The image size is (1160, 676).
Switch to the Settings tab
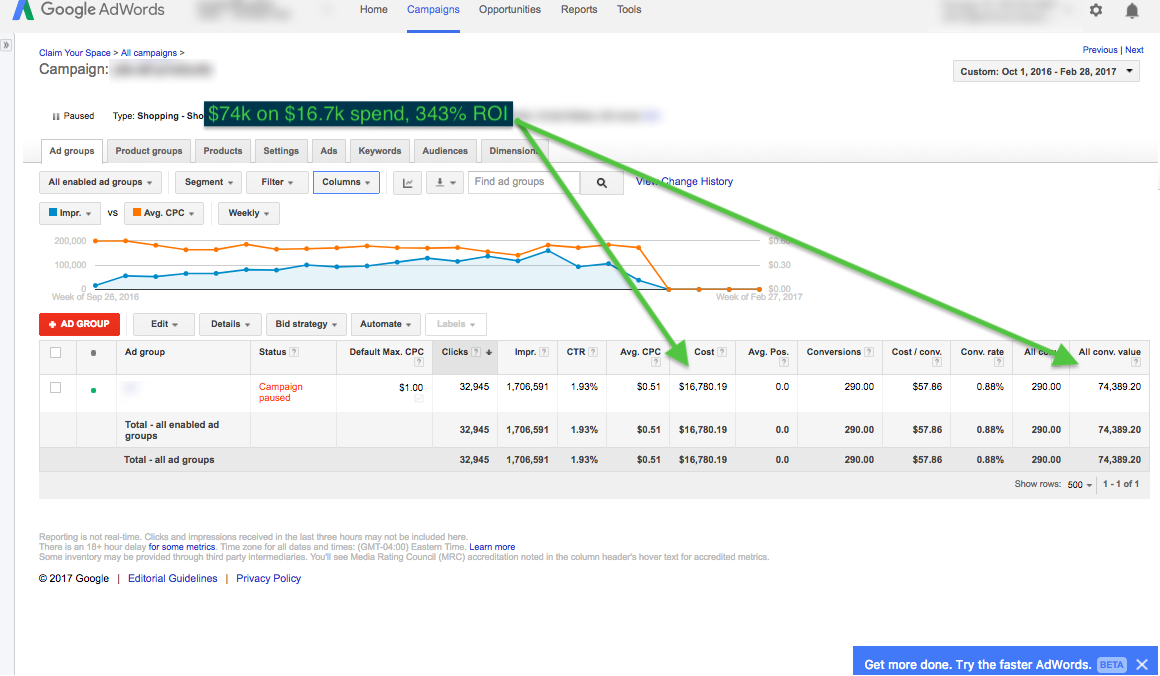281,151
